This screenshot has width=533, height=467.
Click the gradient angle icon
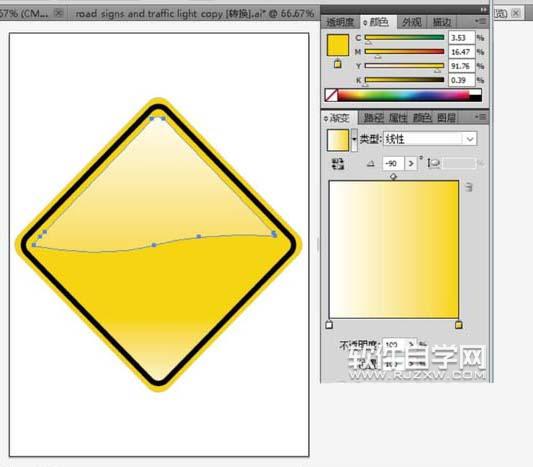point(371,164)
